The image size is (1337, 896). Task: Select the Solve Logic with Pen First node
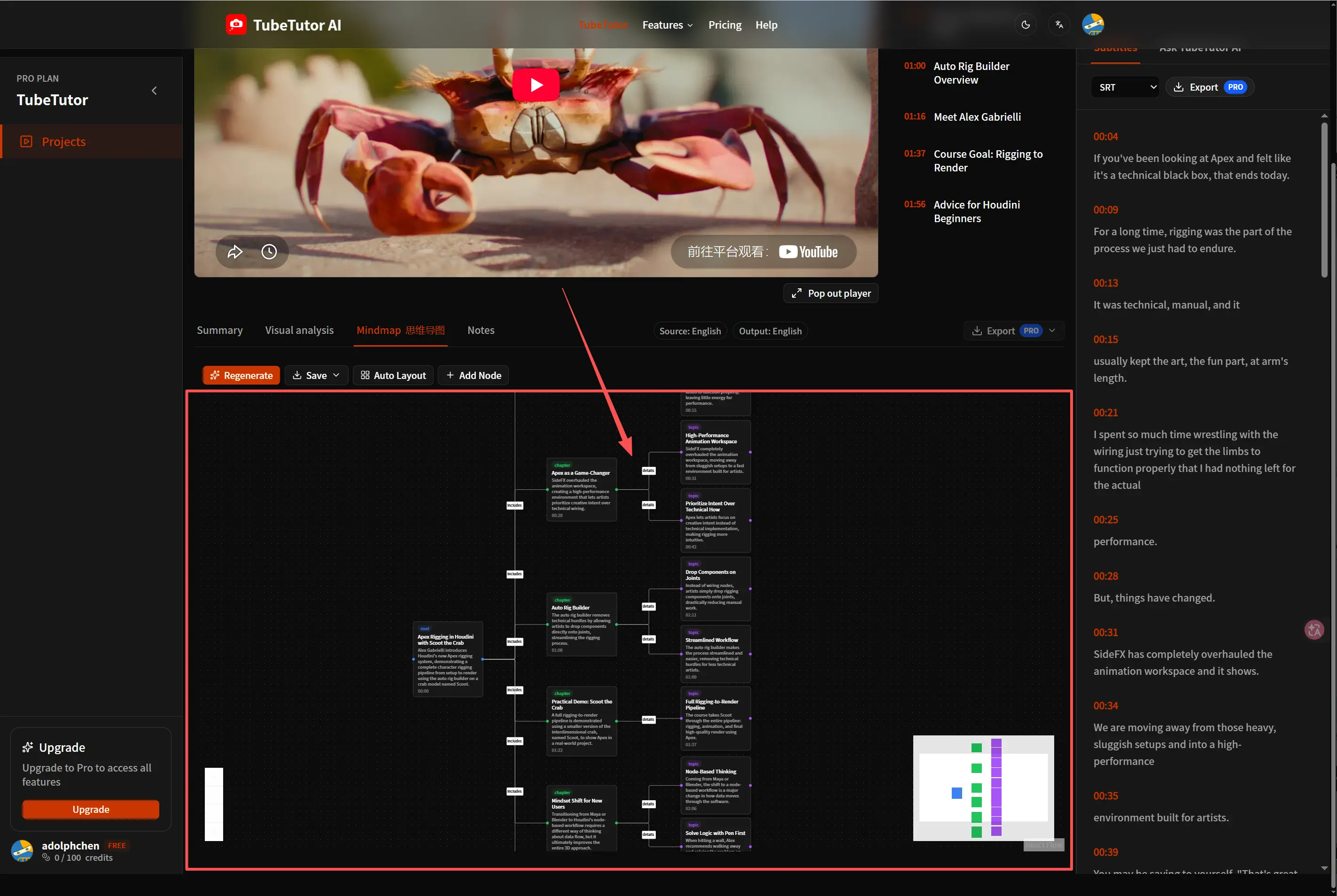click(x=715, y=835)
